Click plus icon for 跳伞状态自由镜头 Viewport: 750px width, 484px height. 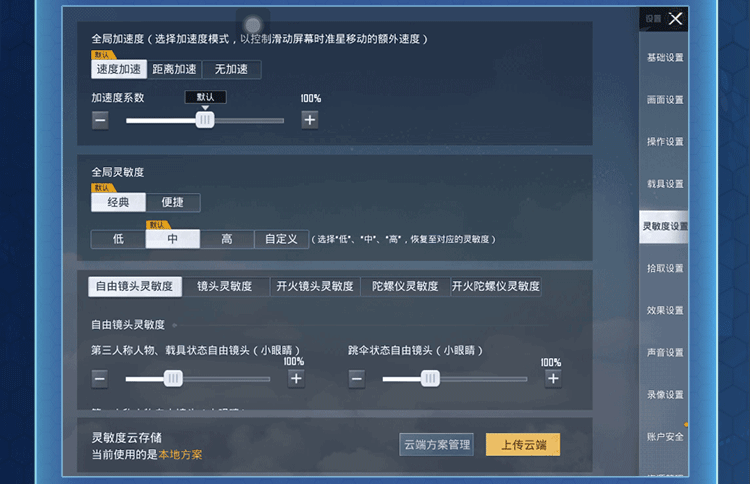click(x=553, y=378)
